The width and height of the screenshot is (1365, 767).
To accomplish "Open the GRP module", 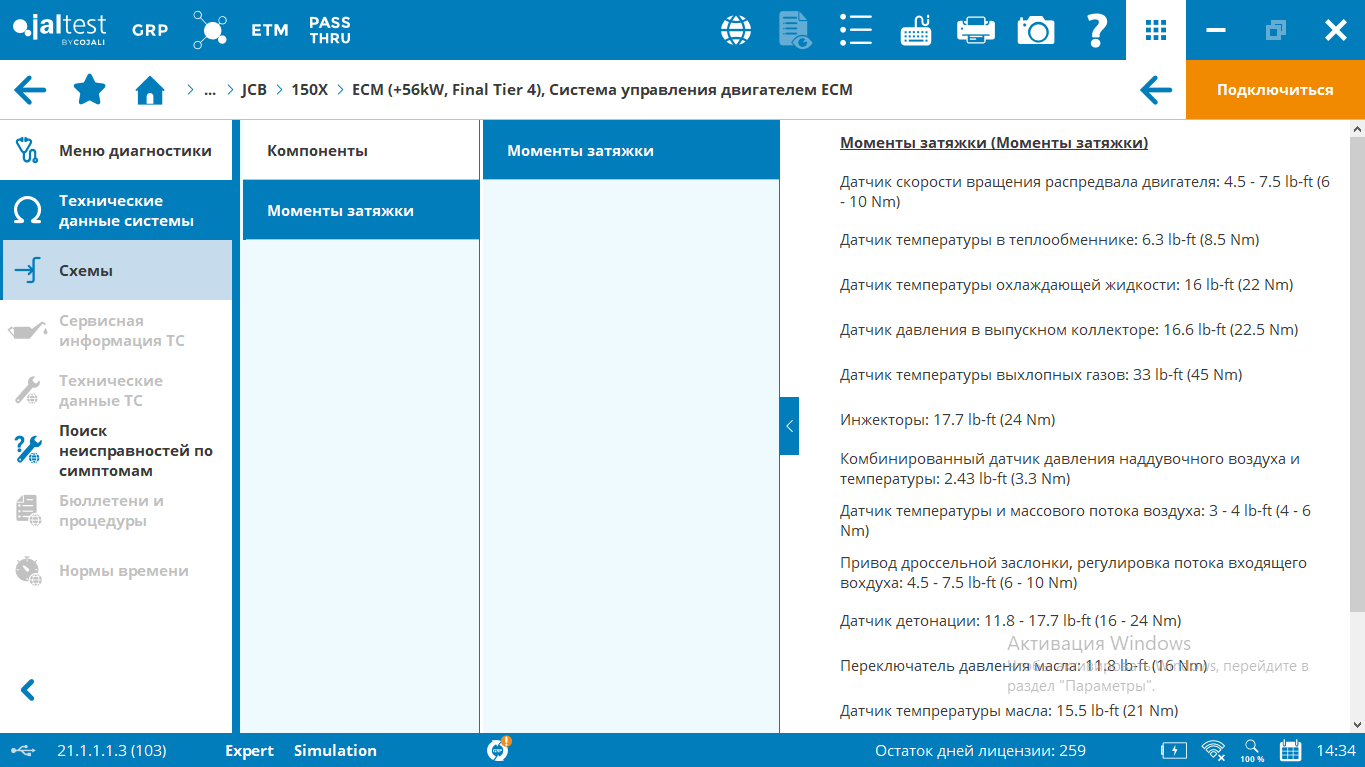I will point(150,30).
